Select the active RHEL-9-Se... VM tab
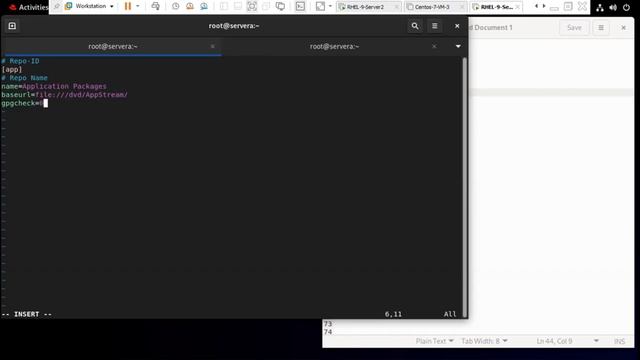Image resolution: width=640 pixels, height=360 pixels. tap(496, 7)
